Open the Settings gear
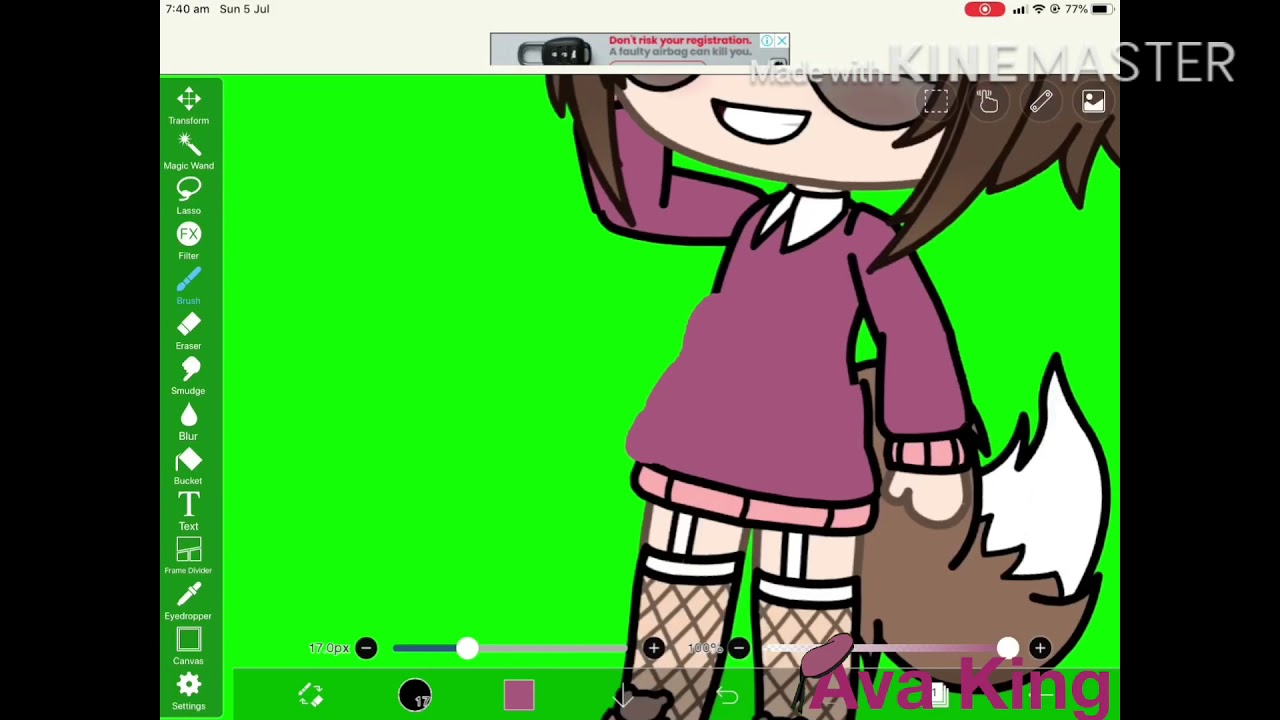 click(188, 691)
